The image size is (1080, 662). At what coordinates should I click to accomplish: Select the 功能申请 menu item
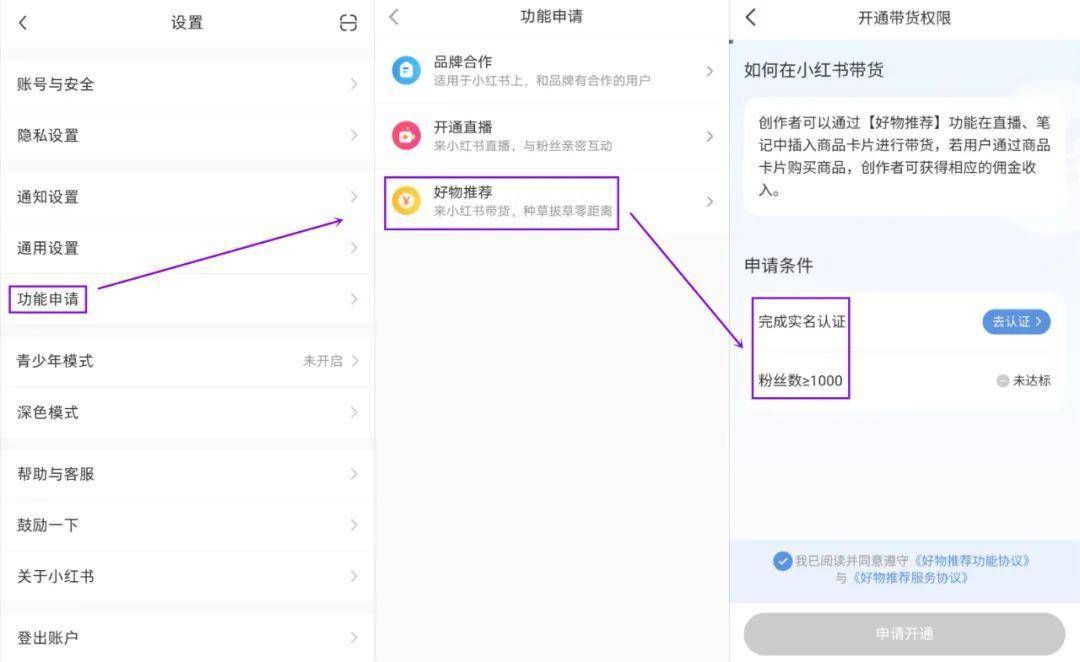(x=187, y=299)
